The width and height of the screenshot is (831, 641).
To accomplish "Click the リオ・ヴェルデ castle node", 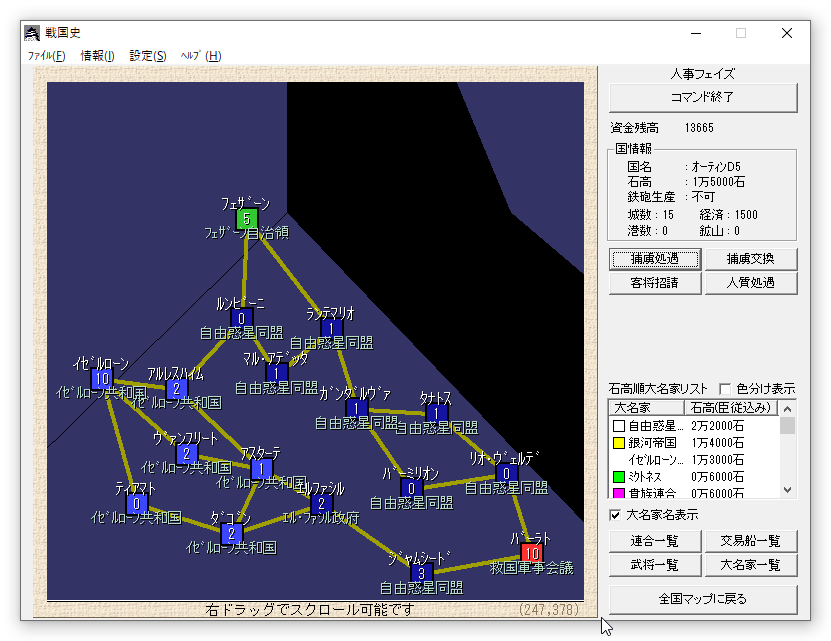I will (506, 474).
